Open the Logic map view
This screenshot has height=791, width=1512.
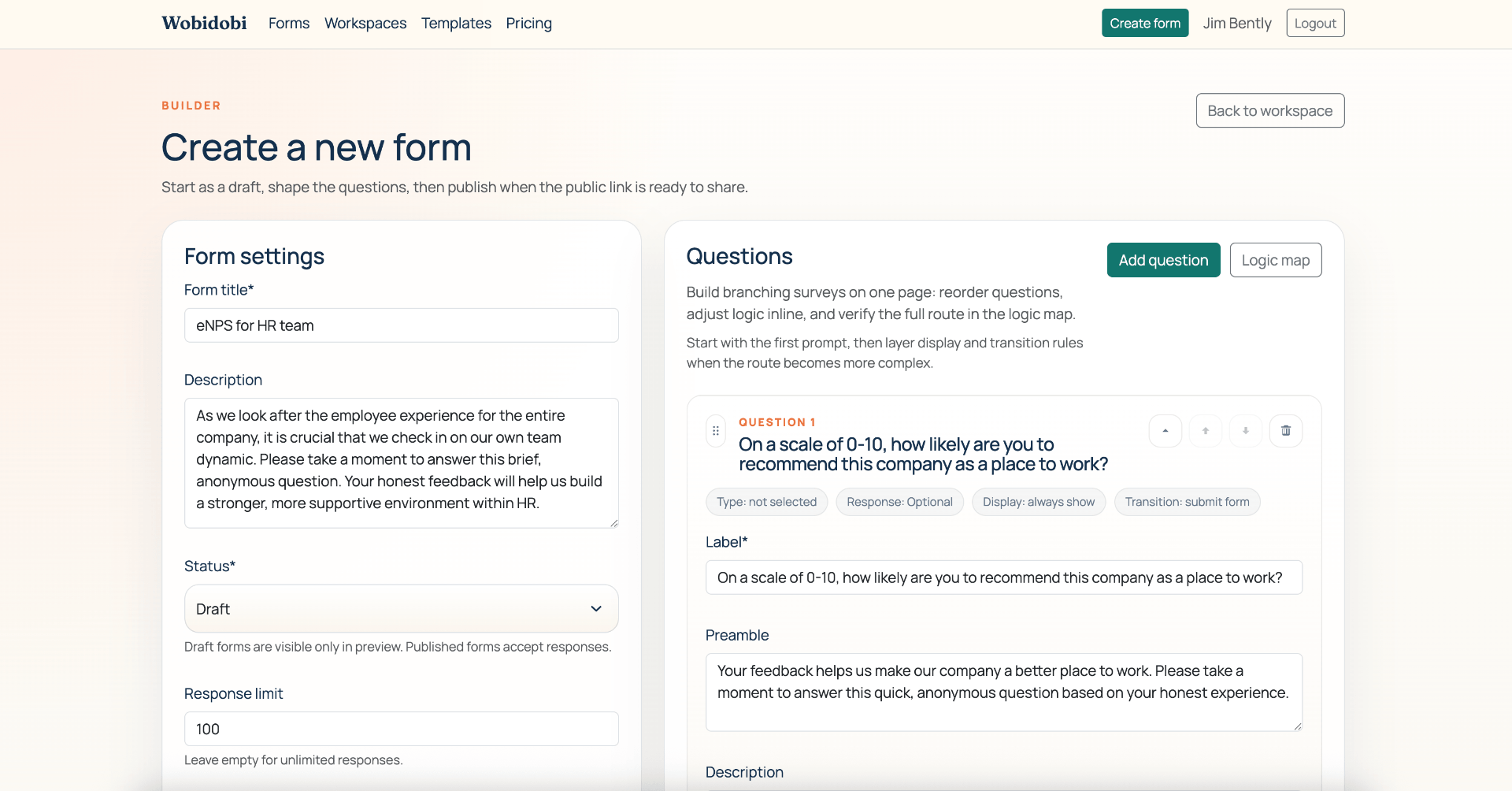click(1276, 260)
